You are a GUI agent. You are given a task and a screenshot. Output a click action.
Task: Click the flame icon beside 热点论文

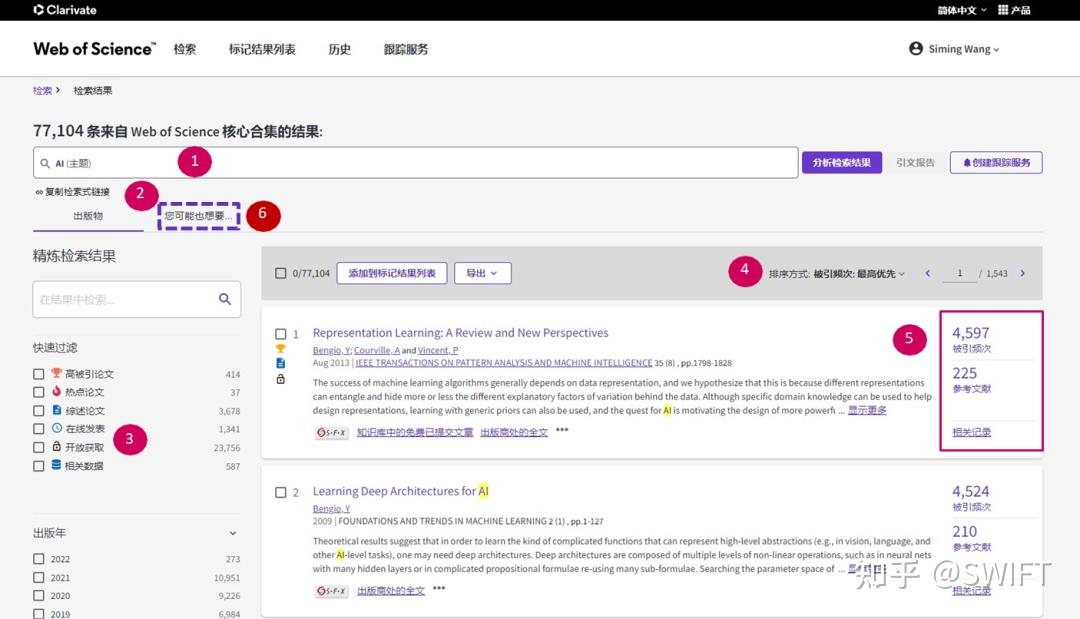click(55, 391)
